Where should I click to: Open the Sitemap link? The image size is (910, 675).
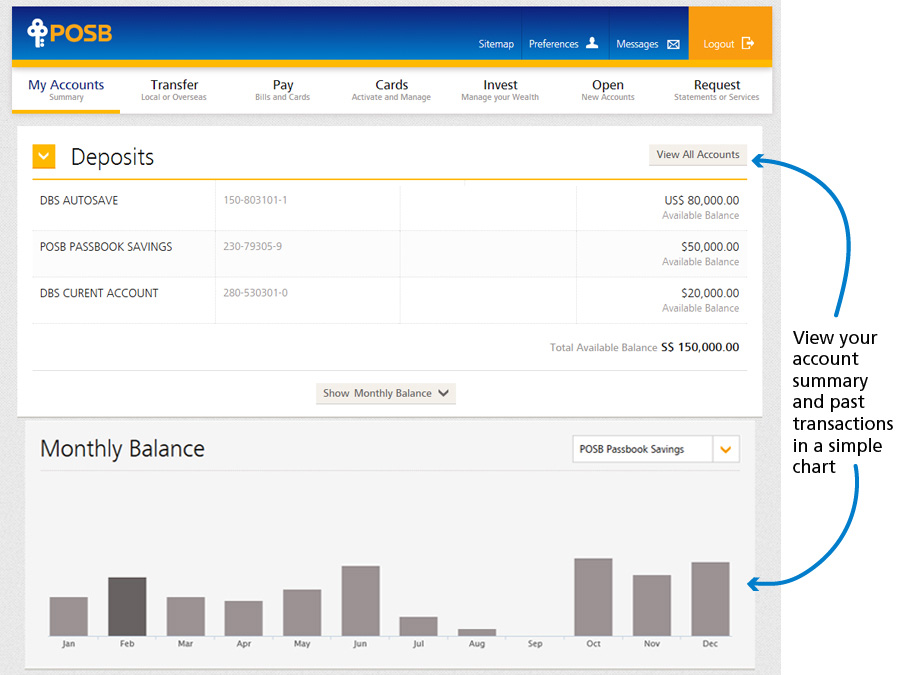coord(496,44)
